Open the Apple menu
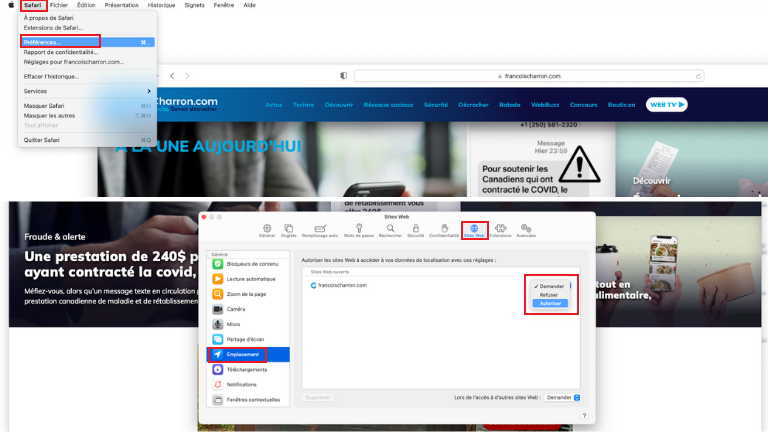This screenshot has height=432, width=768. (11, 5)
